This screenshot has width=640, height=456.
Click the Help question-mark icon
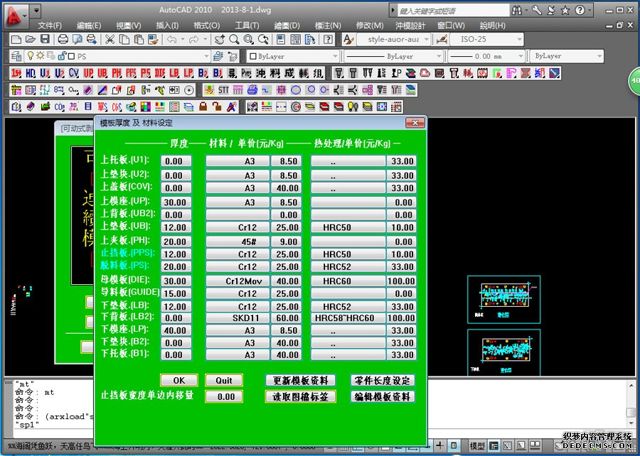point(328,40)
